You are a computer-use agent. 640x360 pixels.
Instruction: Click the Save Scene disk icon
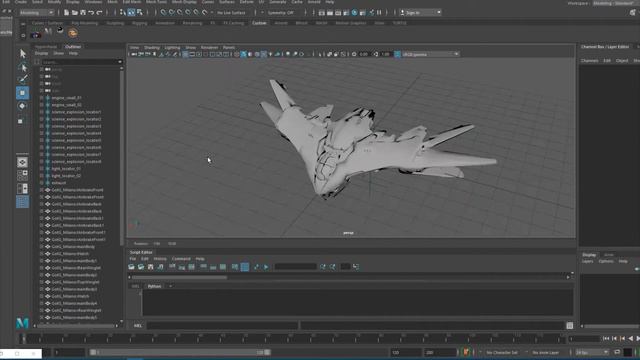pyautogui.click(x=83, y=13)
